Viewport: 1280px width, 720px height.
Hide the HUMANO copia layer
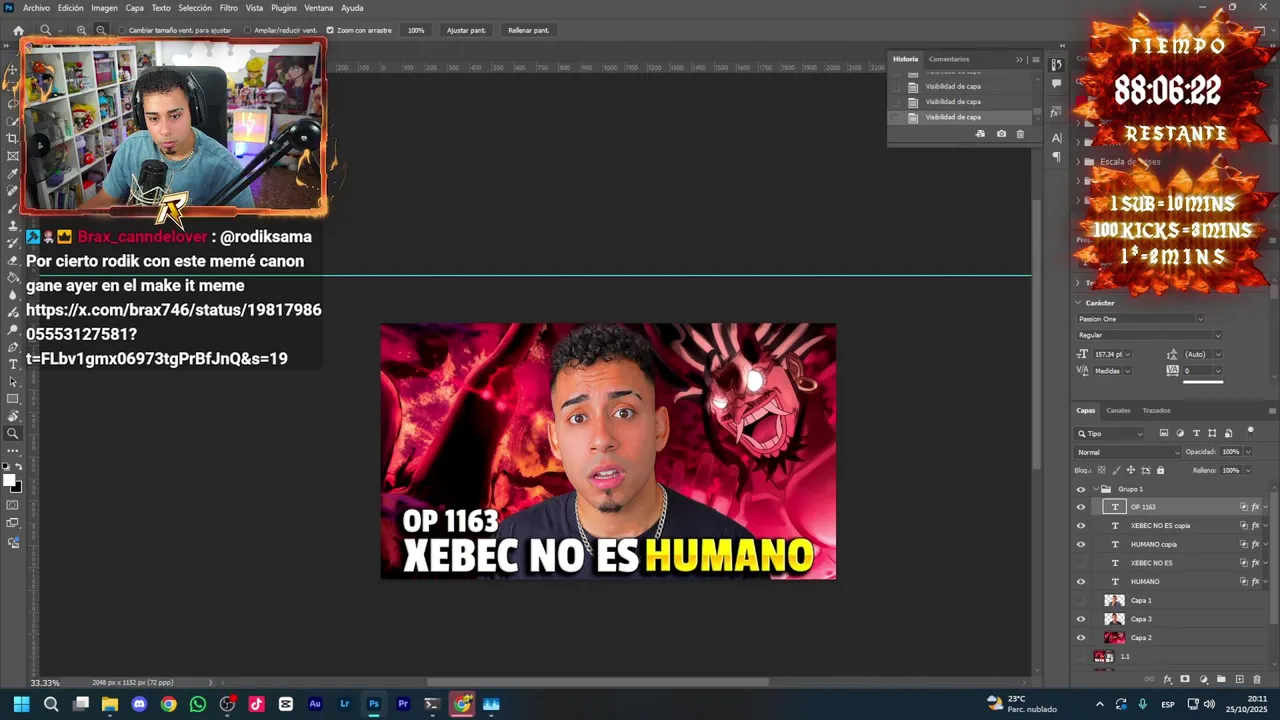1080,544
